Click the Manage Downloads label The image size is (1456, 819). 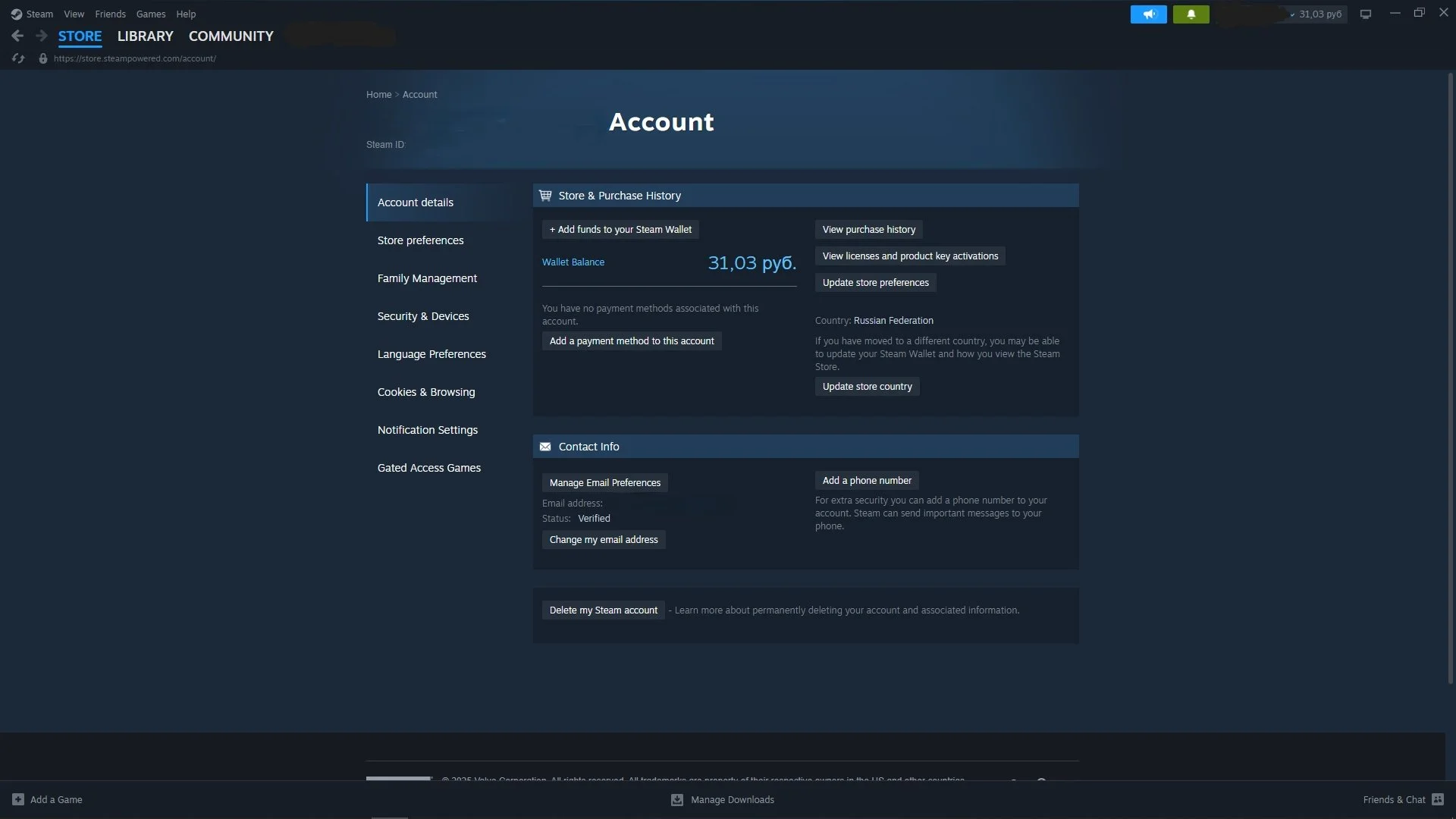click(733, 800)
